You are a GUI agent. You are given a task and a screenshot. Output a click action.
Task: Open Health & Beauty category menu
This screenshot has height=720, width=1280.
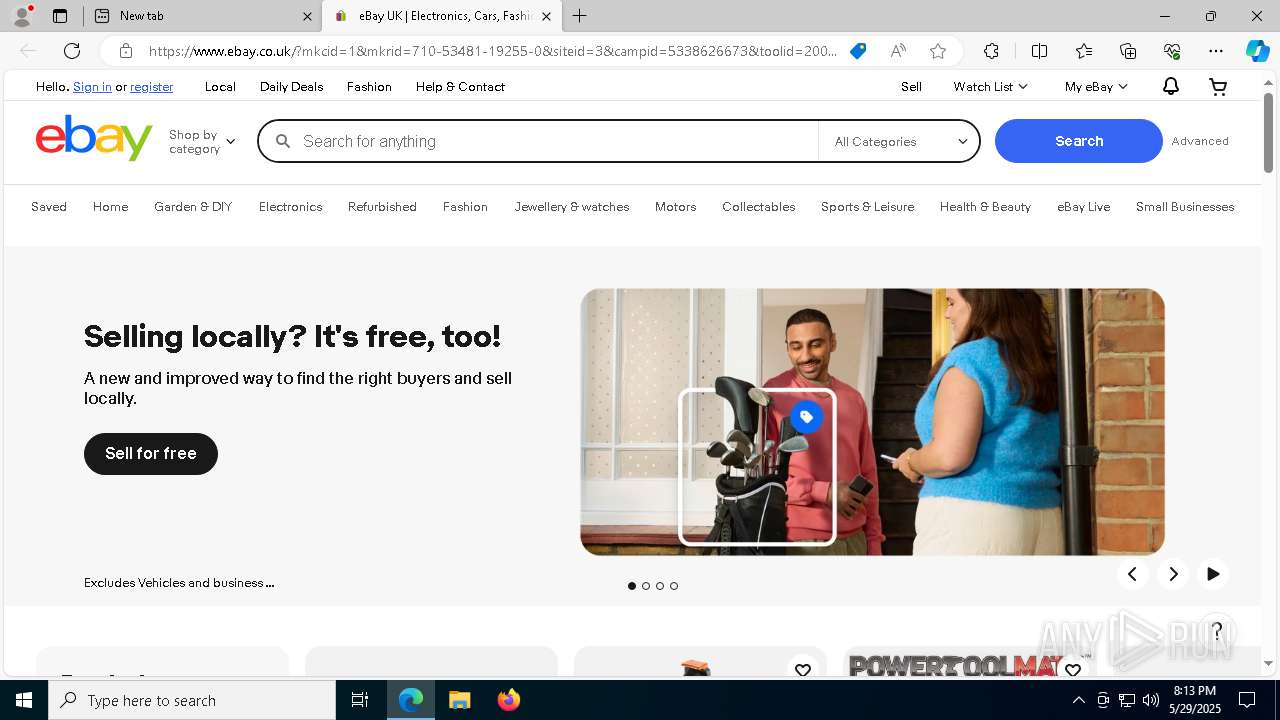[985, 207]
